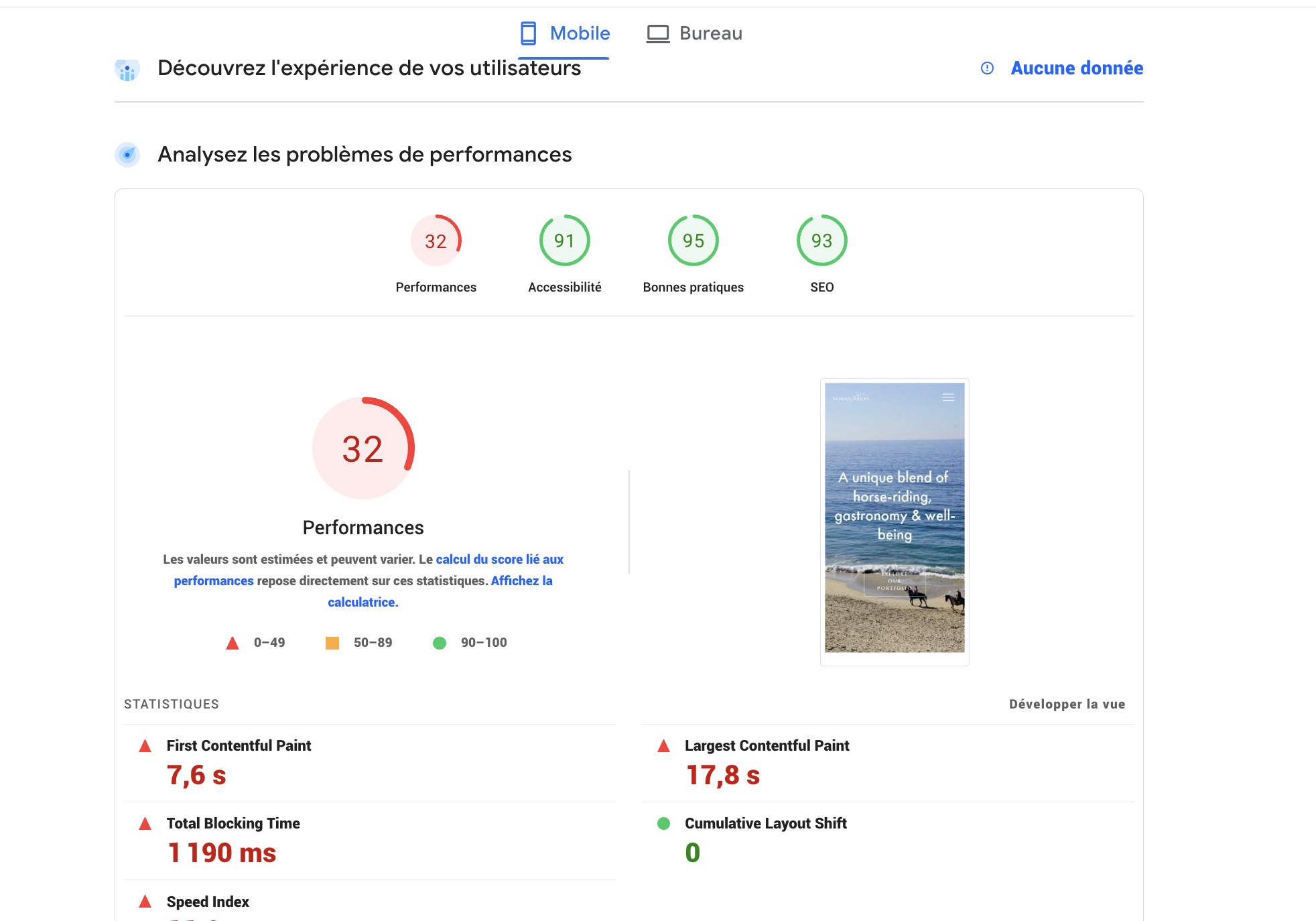Screen dimensions: 1316x921
Task: Switch to the Bureau tab
Action: tap(694, 34)
